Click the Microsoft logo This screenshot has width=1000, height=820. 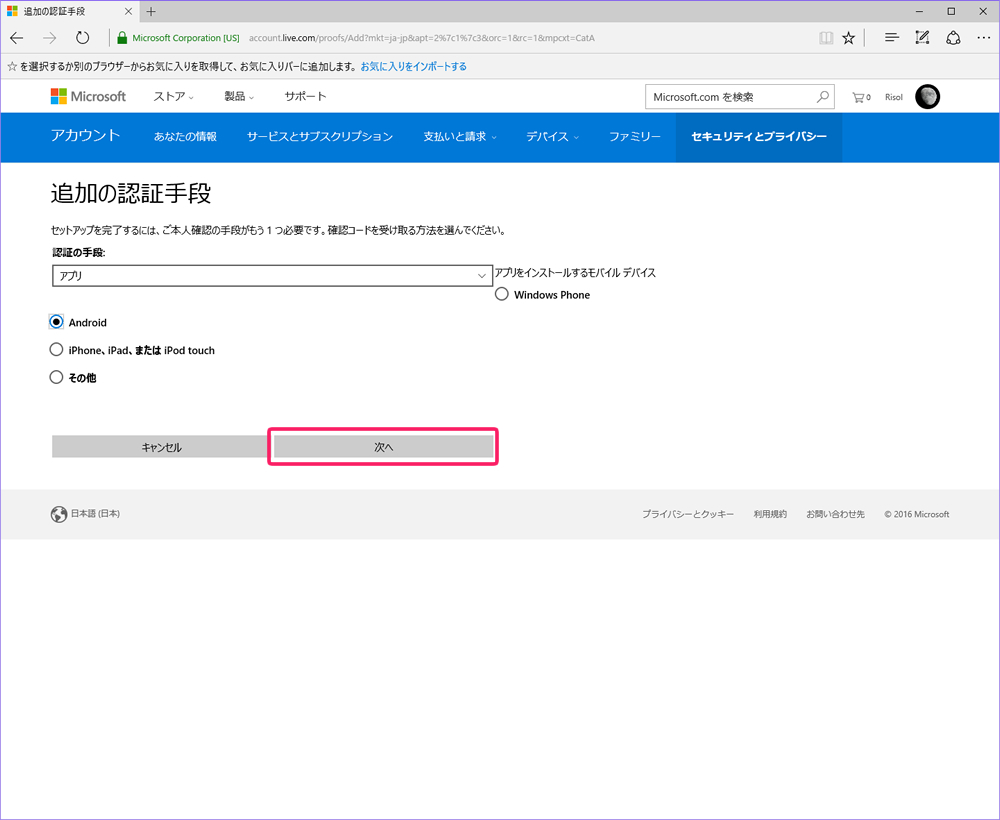tap(89, 96)
